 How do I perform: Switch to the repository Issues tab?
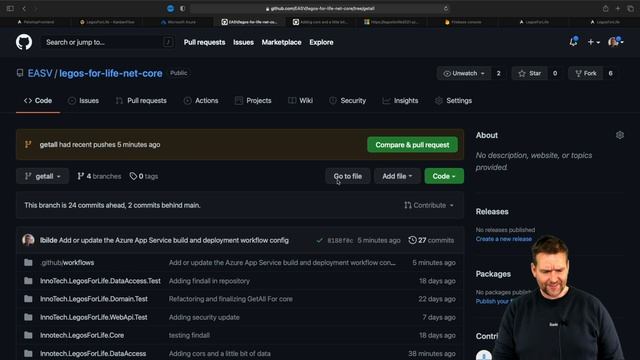pos(83,101)
